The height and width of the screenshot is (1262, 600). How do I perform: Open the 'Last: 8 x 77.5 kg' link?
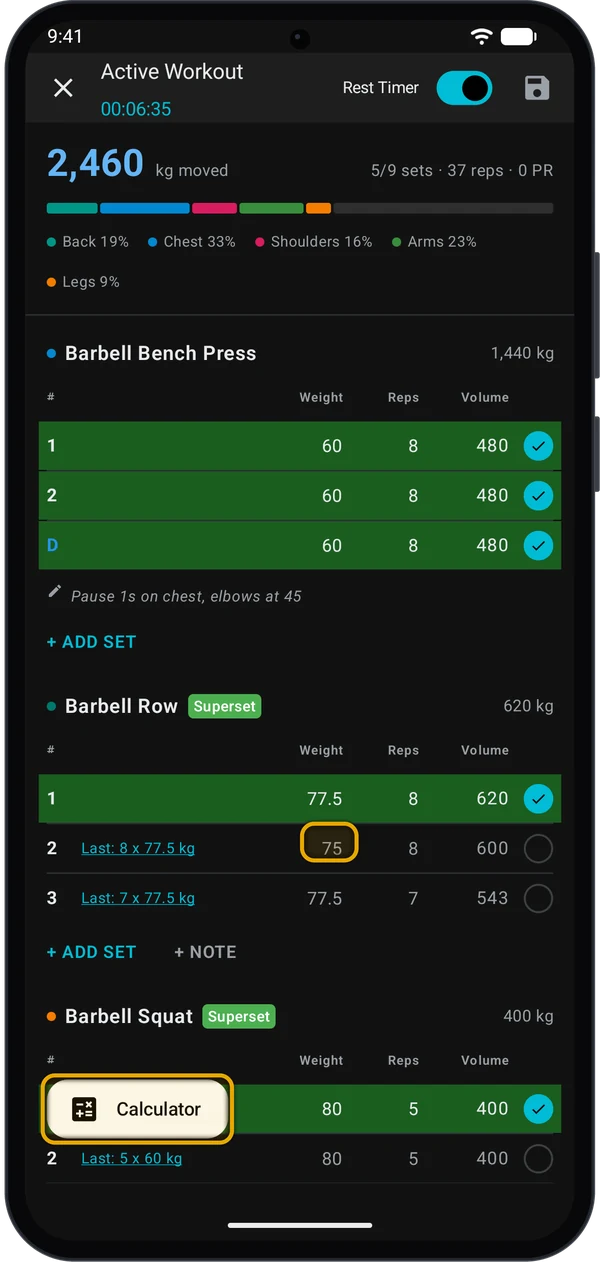[138, 848]
